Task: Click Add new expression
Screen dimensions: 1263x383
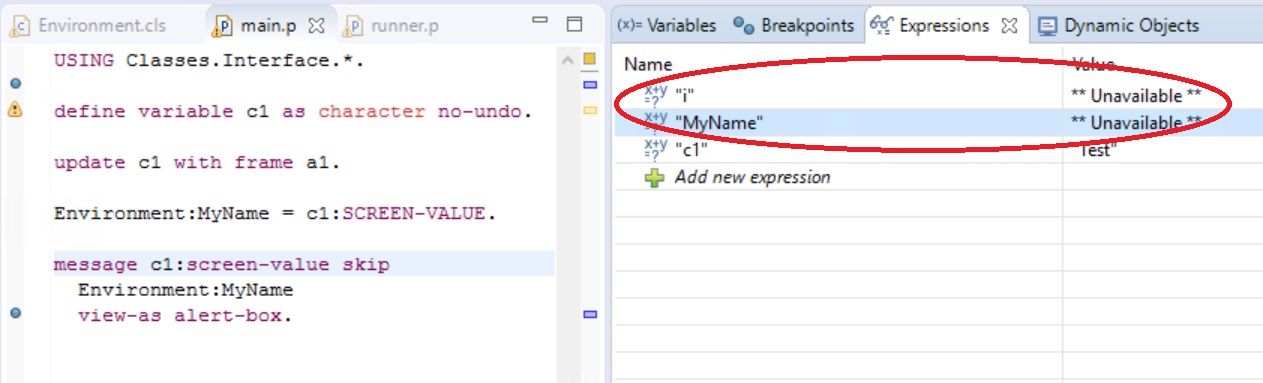Action: [x=752, y=177]
